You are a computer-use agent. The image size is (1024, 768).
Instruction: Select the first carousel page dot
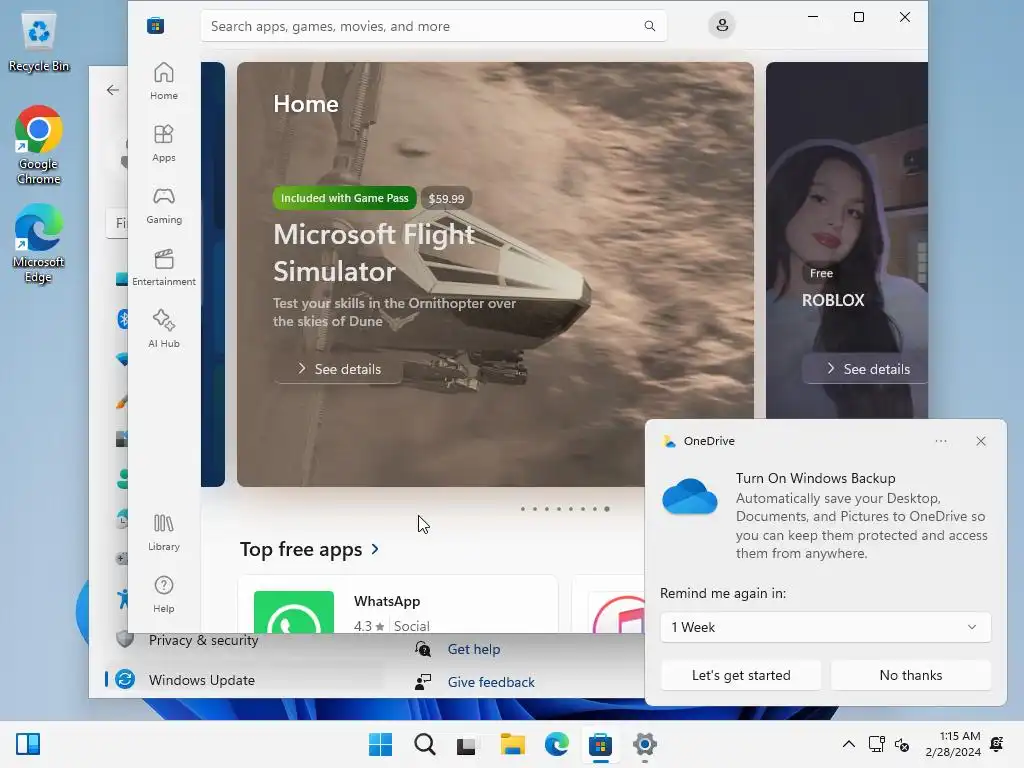pyautogui.click(x=522, y=509)
